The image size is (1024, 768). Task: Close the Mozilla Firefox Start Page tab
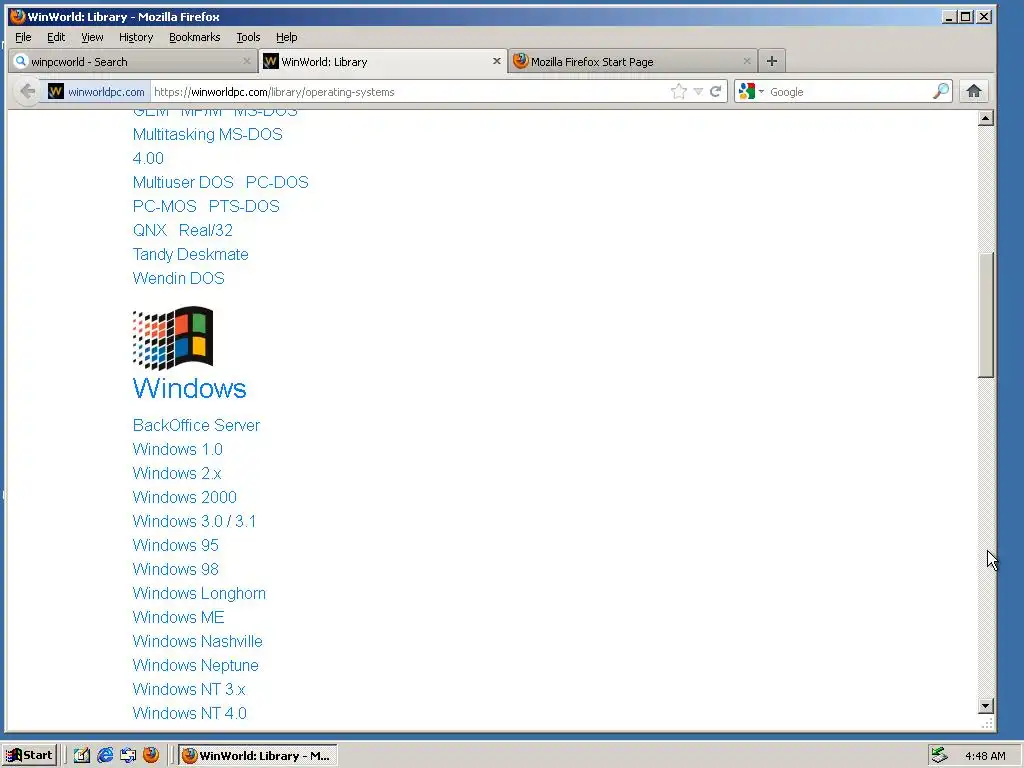pyautogui.click(x=746, y=61)
